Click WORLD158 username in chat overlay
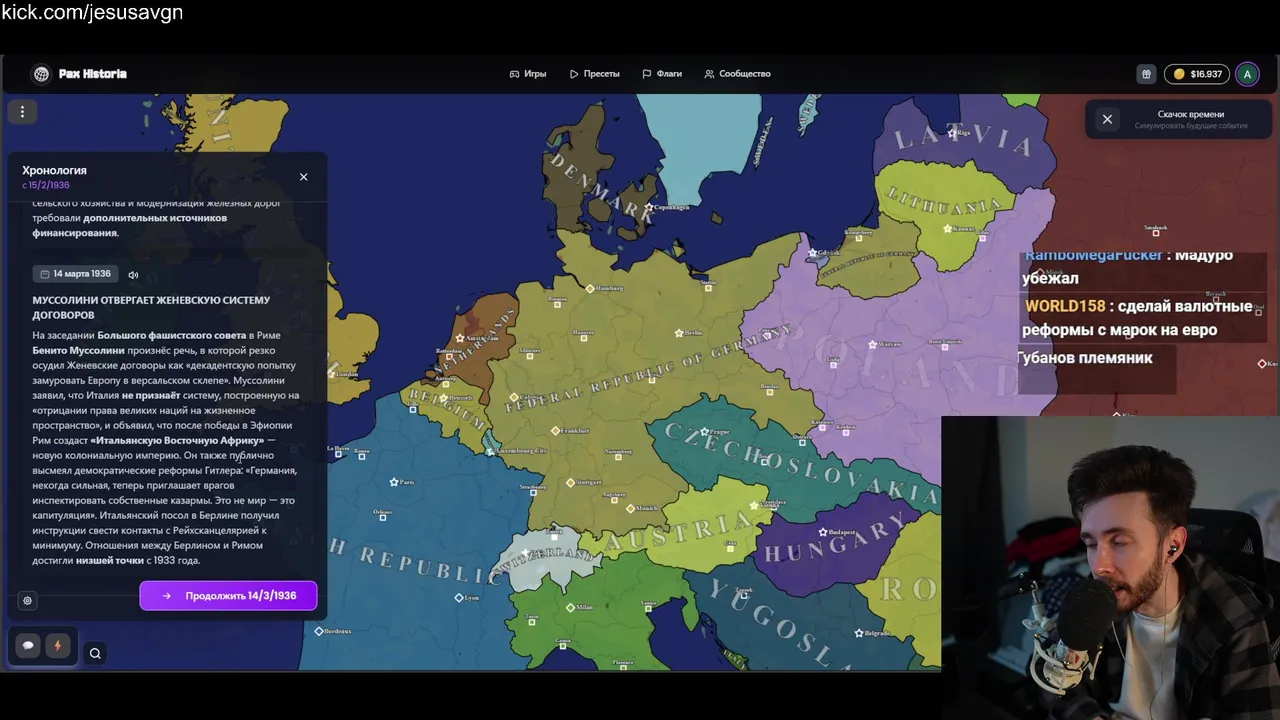This screenshot has width=1280, height=720. 1065,306
